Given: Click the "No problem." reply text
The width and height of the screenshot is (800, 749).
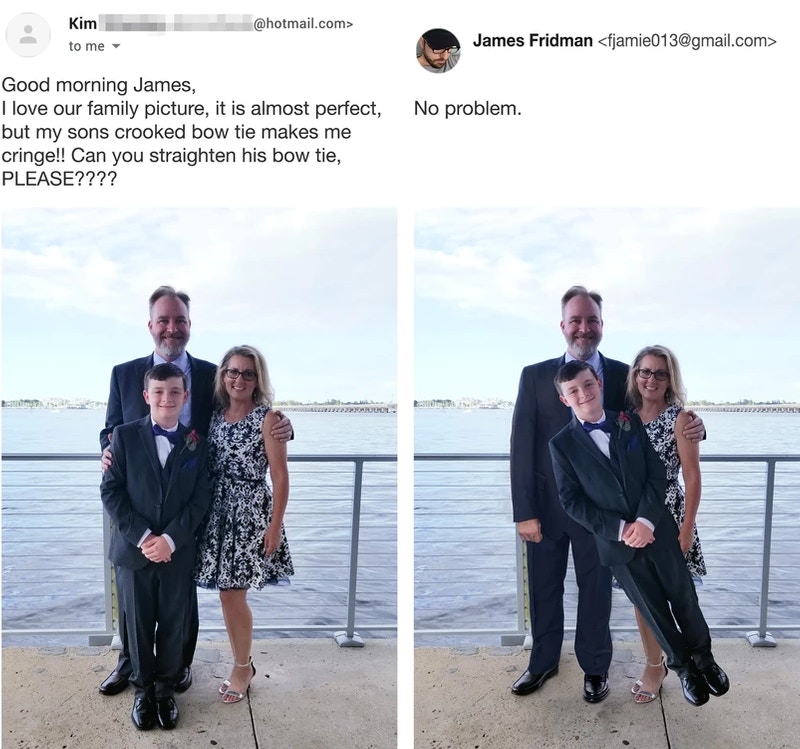Looking at the screenshot, I should (x=467, y=108).
